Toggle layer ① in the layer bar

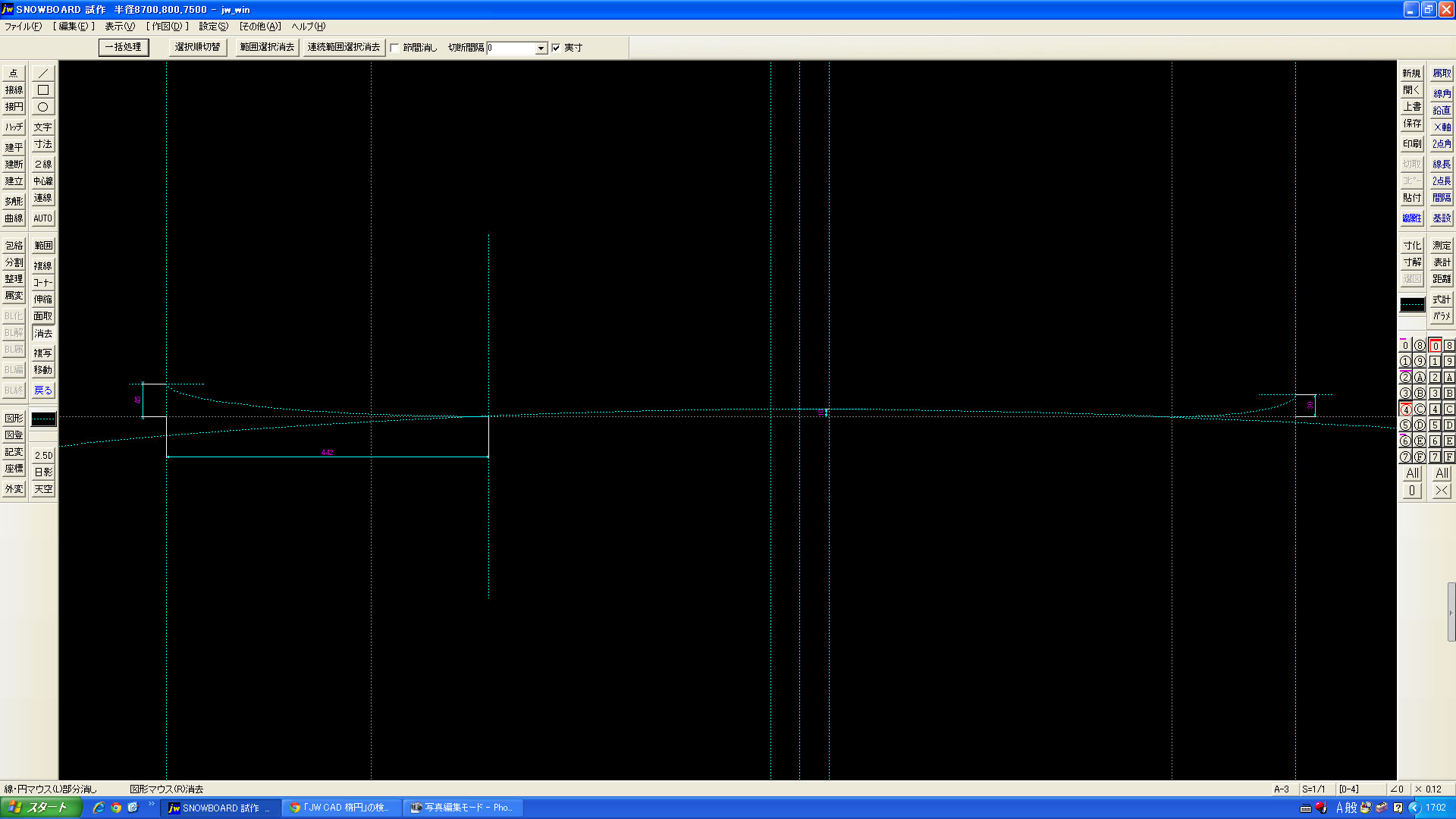[1405, 362]
